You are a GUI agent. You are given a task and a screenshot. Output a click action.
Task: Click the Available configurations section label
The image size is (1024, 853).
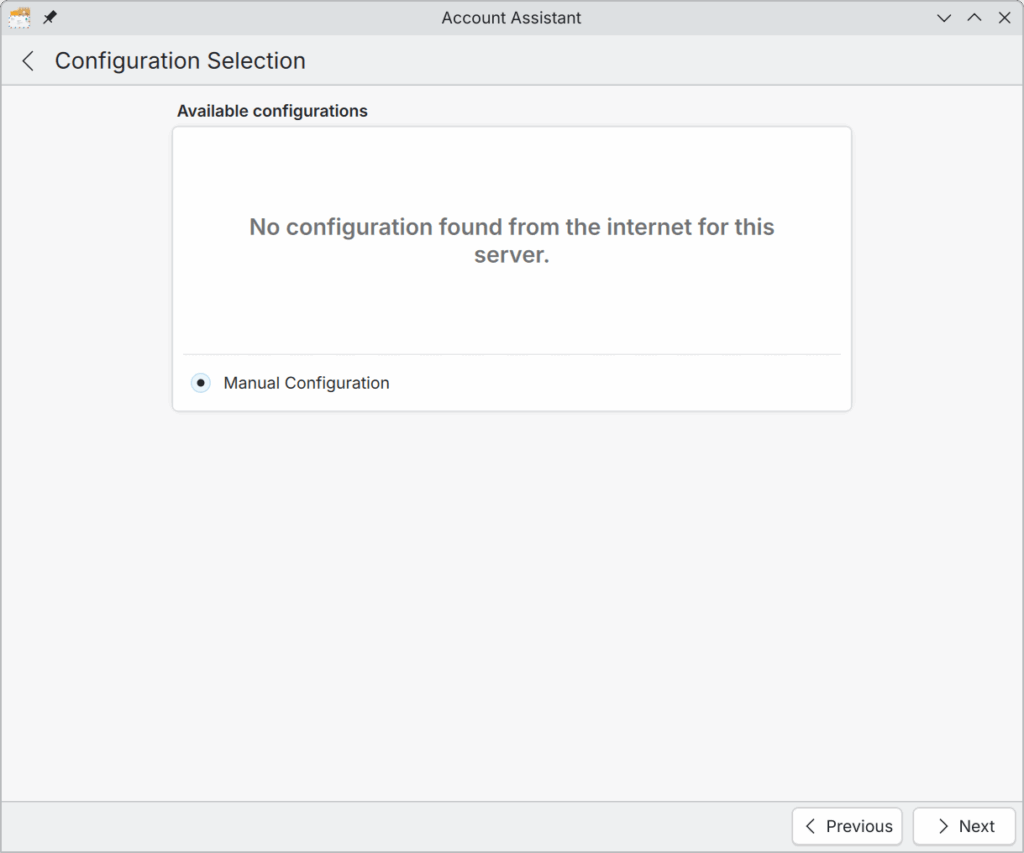(272, 111)
